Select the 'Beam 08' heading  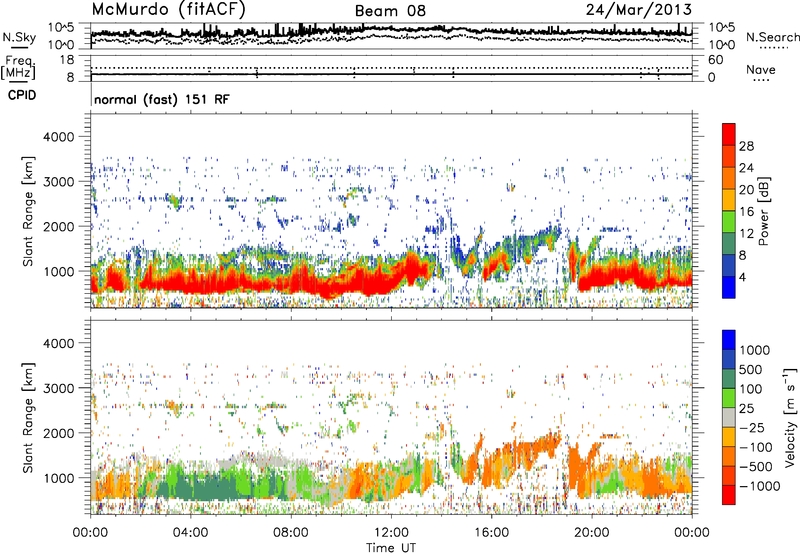click(390, 11)
